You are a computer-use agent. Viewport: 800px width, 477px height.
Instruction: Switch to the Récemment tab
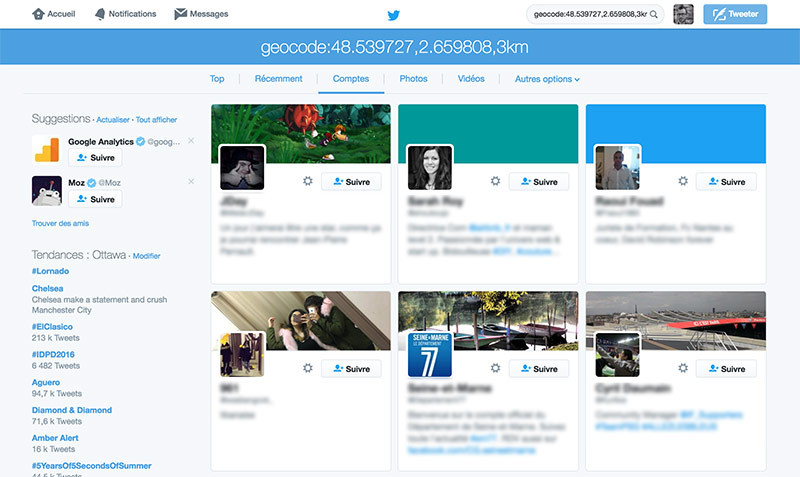tap(279, 79)
